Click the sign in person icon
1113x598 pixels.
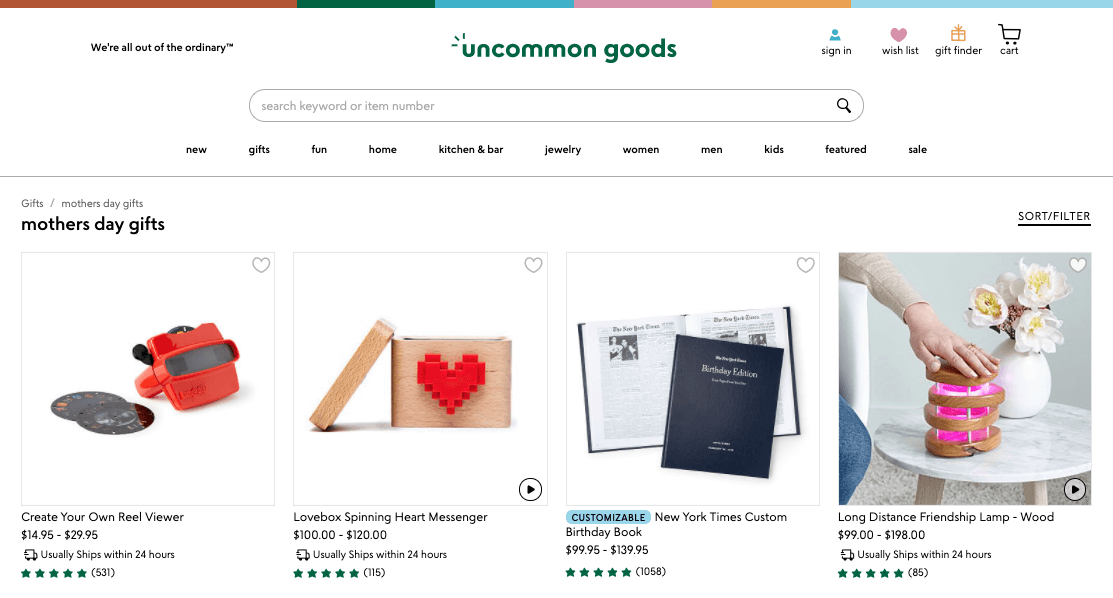835,35
